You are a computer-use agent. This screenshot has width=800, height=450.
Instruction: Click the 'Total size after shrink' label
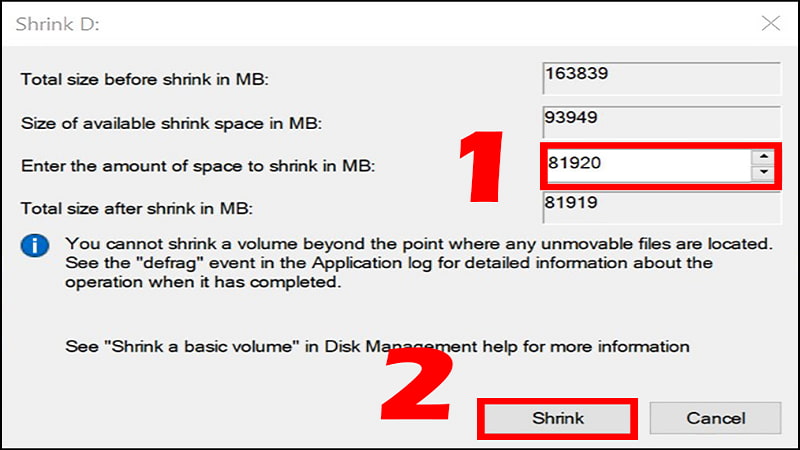[138, 208]
